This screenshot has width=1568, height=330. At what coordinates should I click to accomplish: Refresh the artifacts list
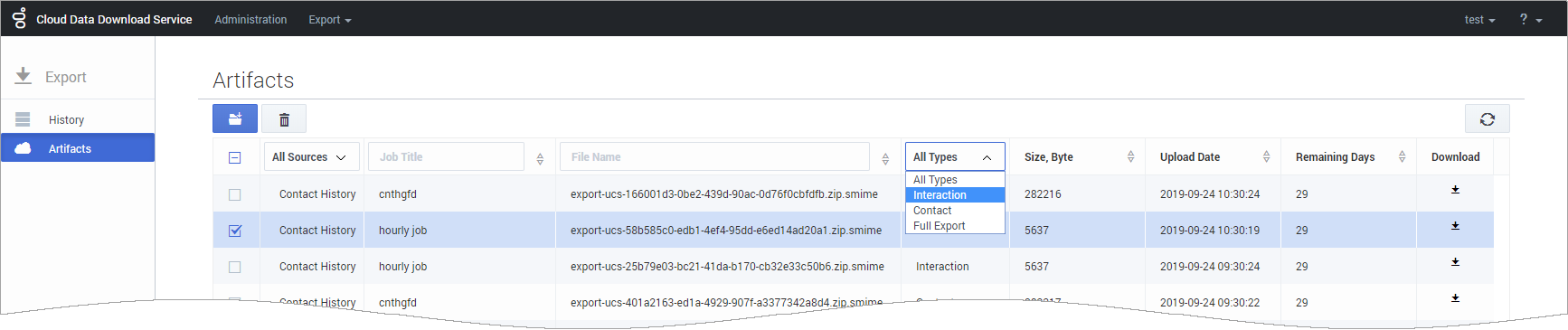coord(1487,118)
